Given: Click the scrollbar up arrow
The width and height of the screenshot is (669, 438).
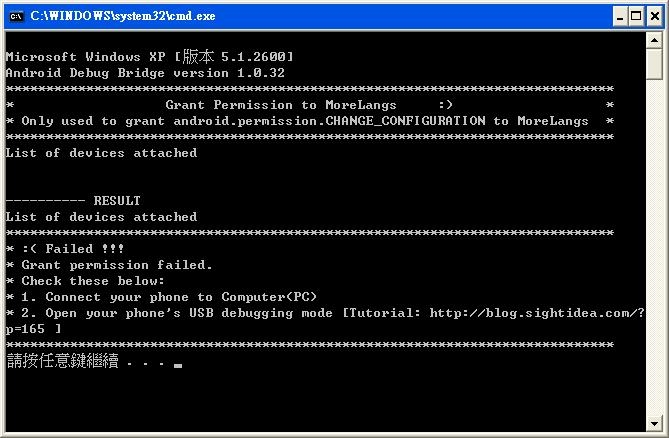Looking at the screenshot, I should (x=654, y=40).
